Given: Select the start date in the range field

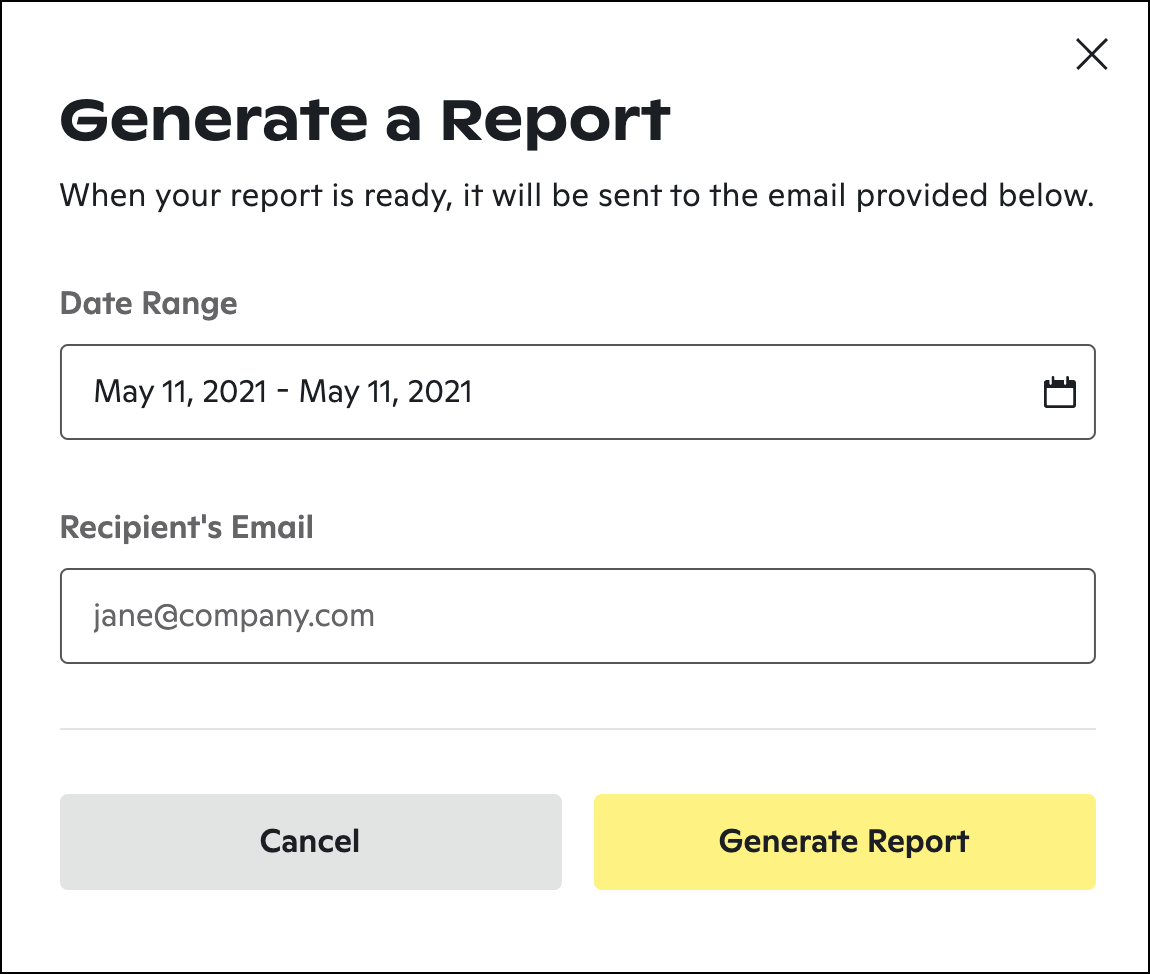Looking at the screenshot, I should click(x=180, y=392).
